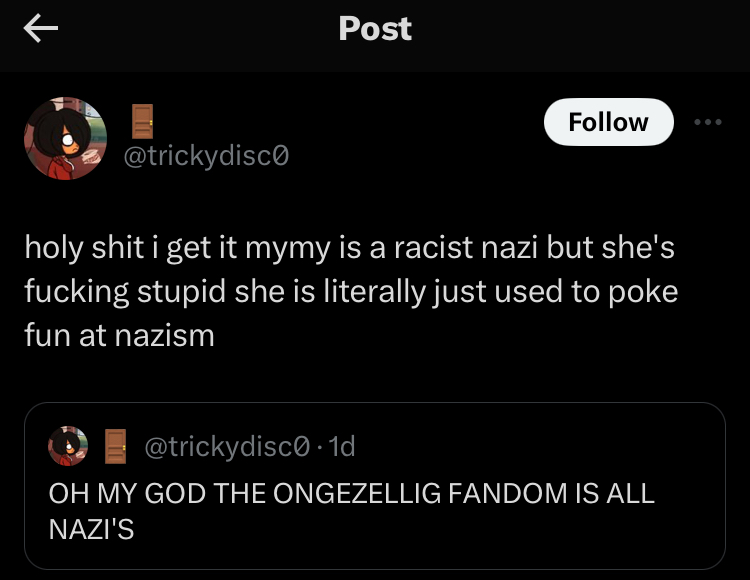The image size is (750, 580).
Task: Click the word ONGEZELLIG in quoted post
Action: pos(357,493)
